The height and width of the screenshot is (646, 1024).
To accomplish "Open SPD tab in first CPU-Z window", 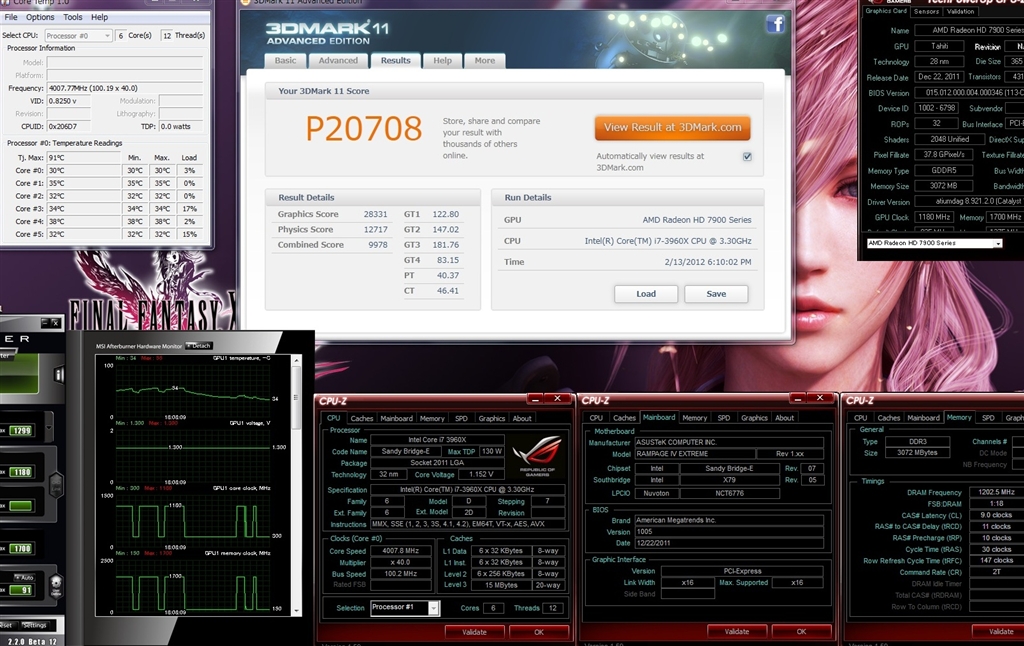I will tap(461, 419).
